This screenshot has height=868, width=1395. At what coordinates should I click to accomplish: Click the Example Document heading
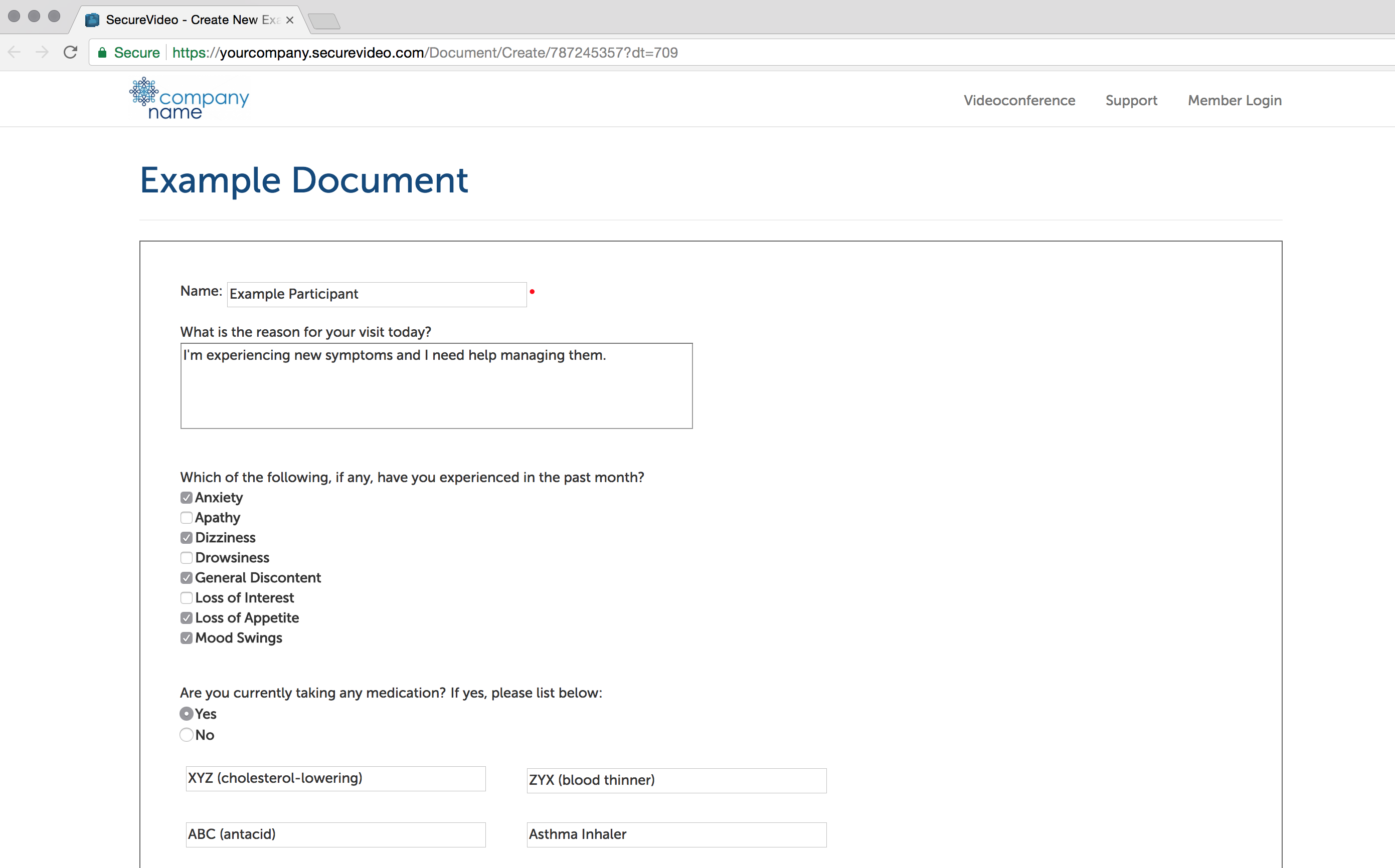coord(304,181)
